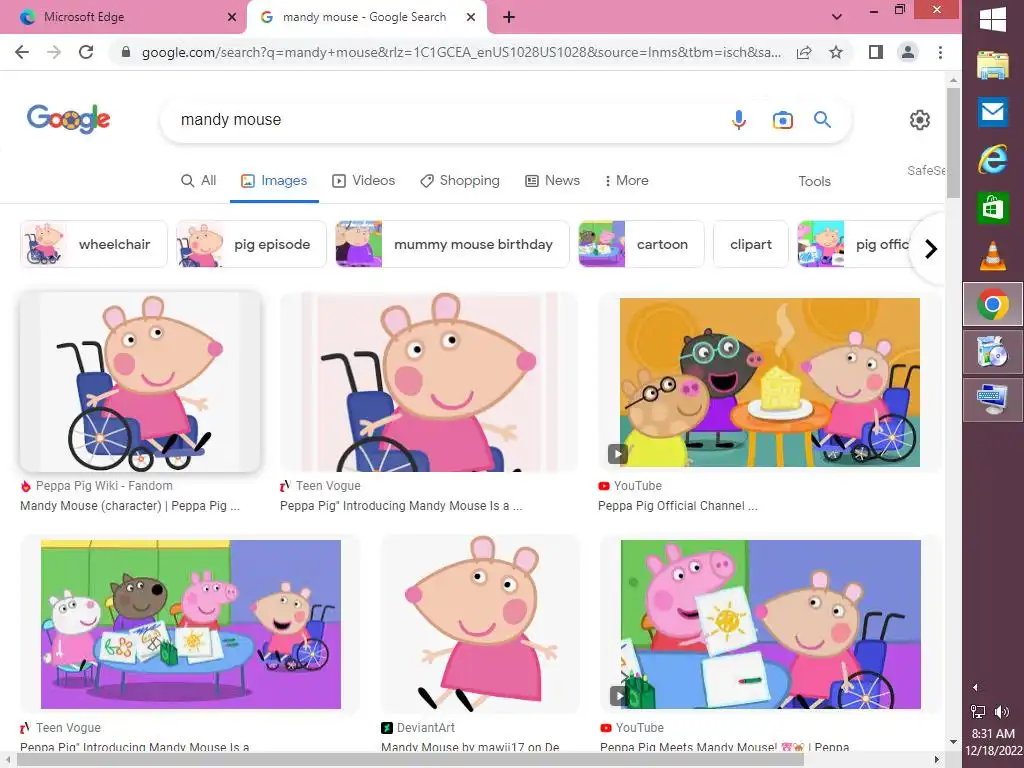
Task: Open Google quick settings gear
Action: (x=920, y=120)
